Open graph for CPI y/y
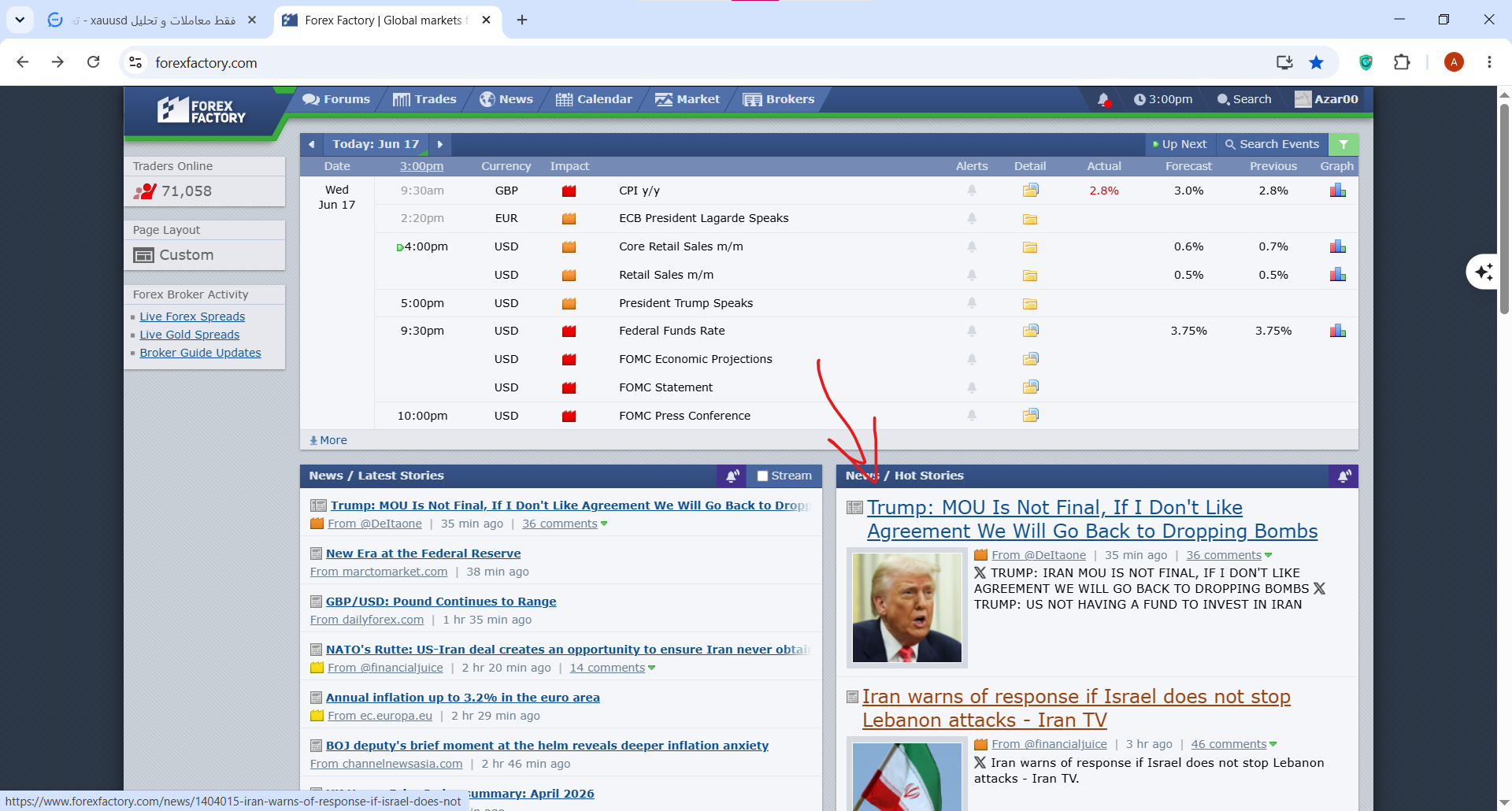The height and width of the screenshot is (811, 1512). click(1337, 191)
